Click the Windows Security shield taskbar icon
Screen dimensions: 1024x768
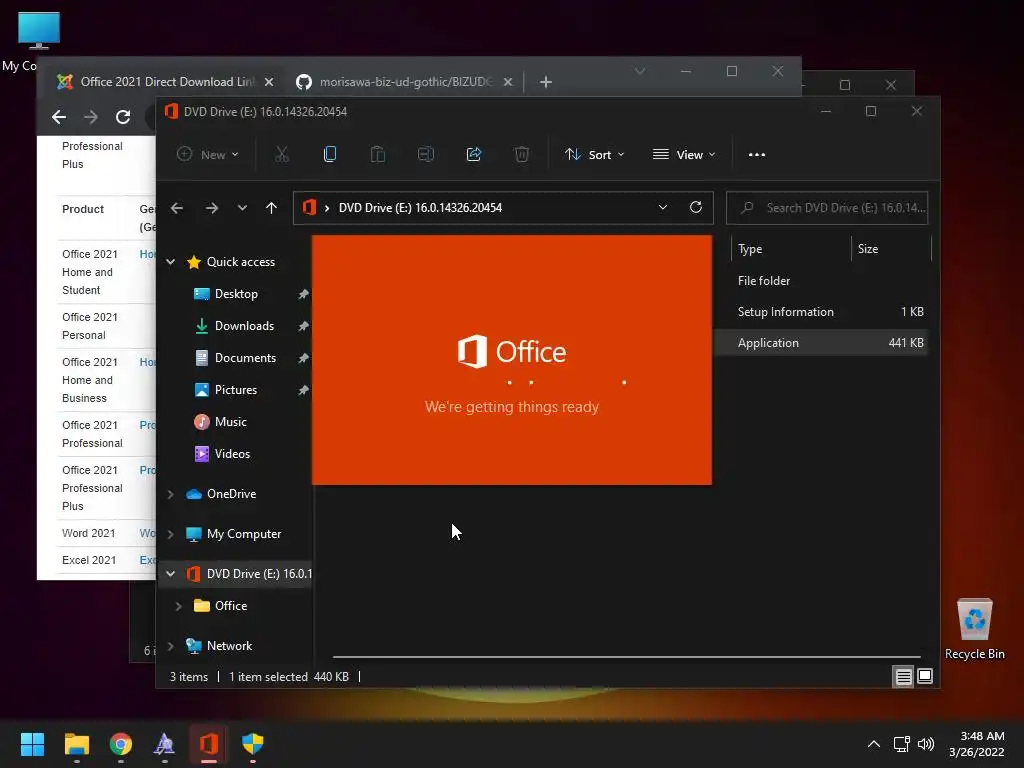[253, 744]
